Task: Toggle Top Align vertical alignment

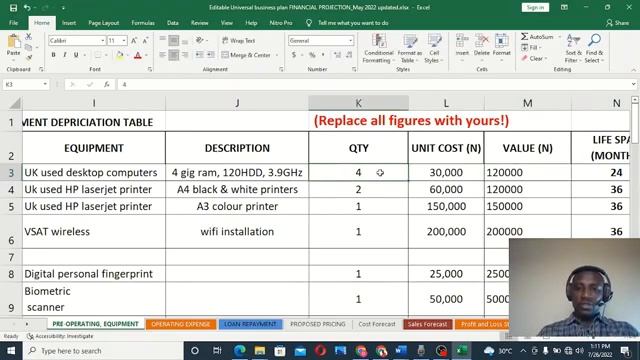Action: (x=162, y=39)
